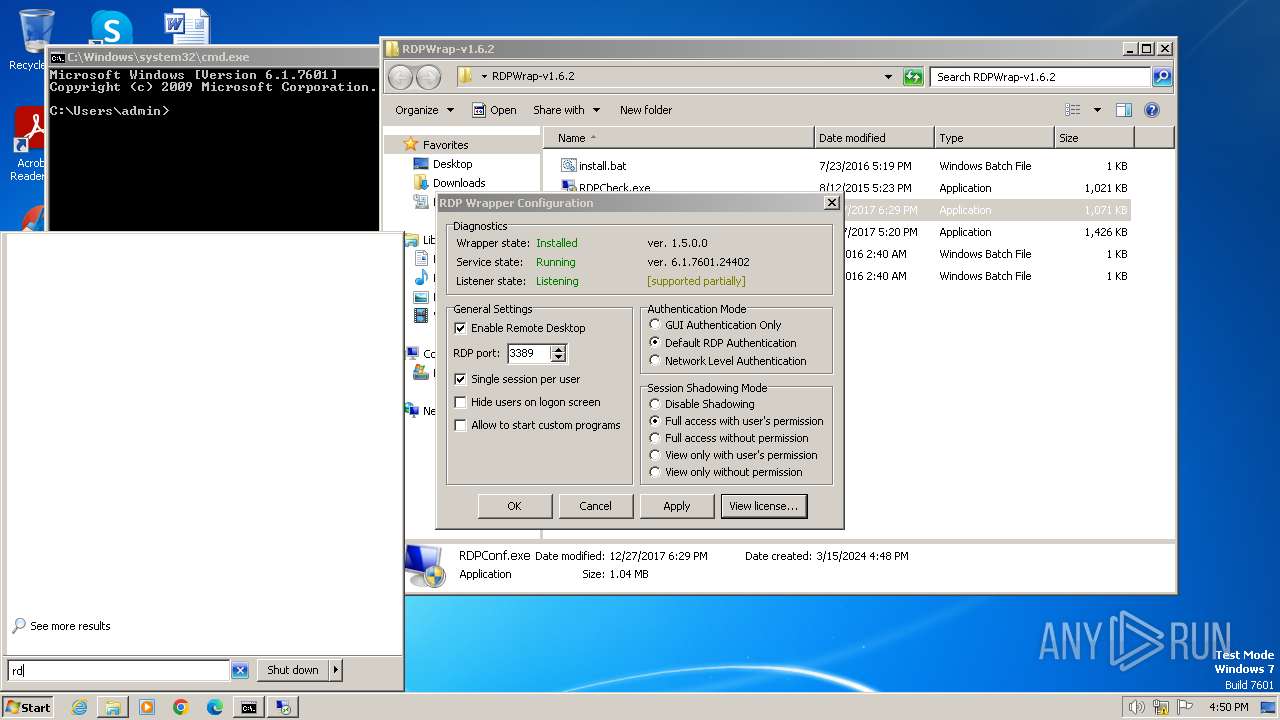Click Open in Explorer toolbar
The height and width of the screenshot is (720, 1280).
pos(494,110)
